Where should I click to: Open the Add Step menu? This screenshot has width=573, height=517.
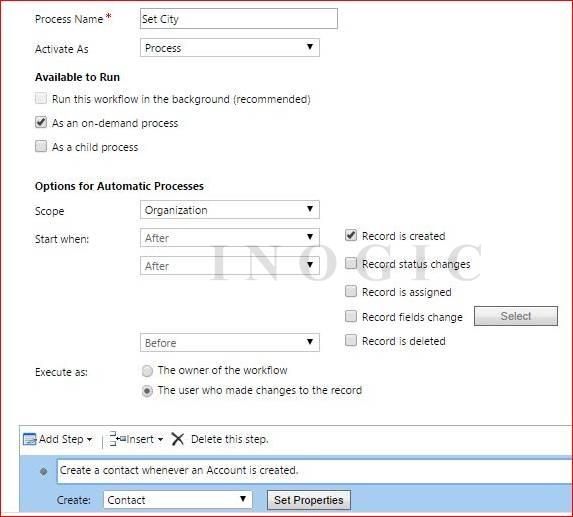57,439
